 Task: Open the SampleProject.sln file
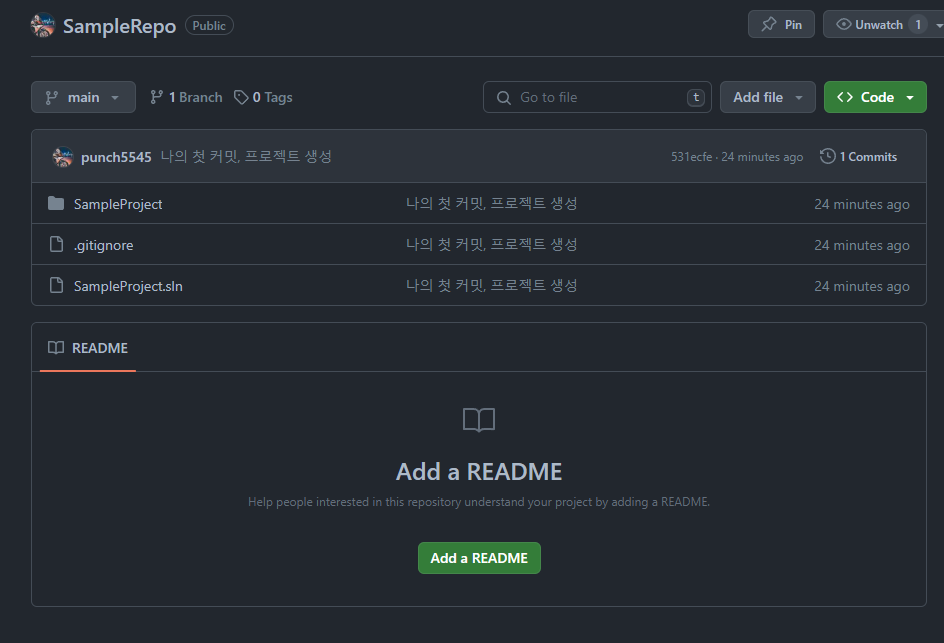[x=128, y=286]
